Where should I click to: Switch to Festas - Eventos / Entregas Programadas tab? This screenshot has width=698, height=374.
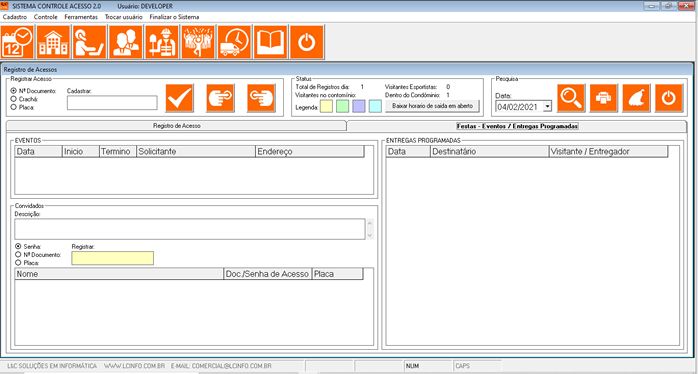[x=517, y=126]
